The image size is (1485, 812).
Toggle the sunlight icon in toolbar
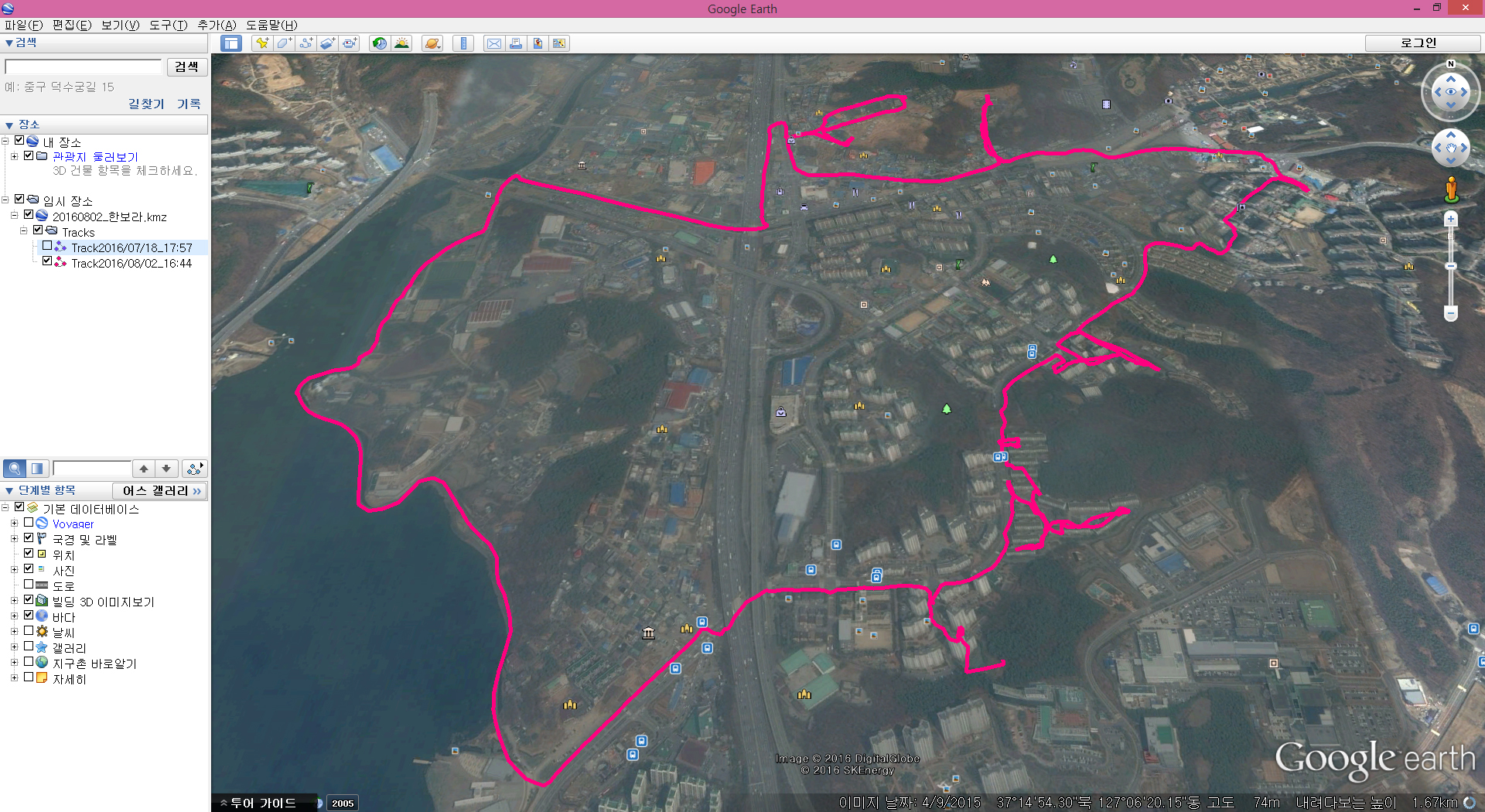point(401,43)
